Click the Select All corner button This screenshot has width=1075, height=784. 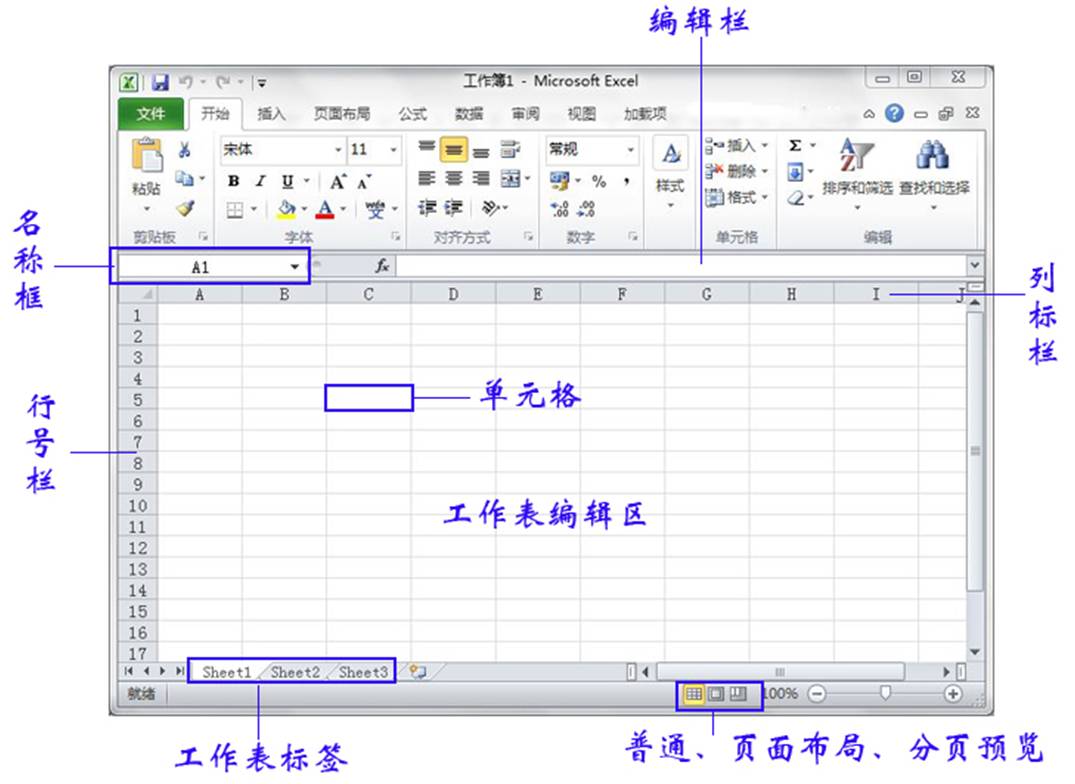tap(138, 294)
